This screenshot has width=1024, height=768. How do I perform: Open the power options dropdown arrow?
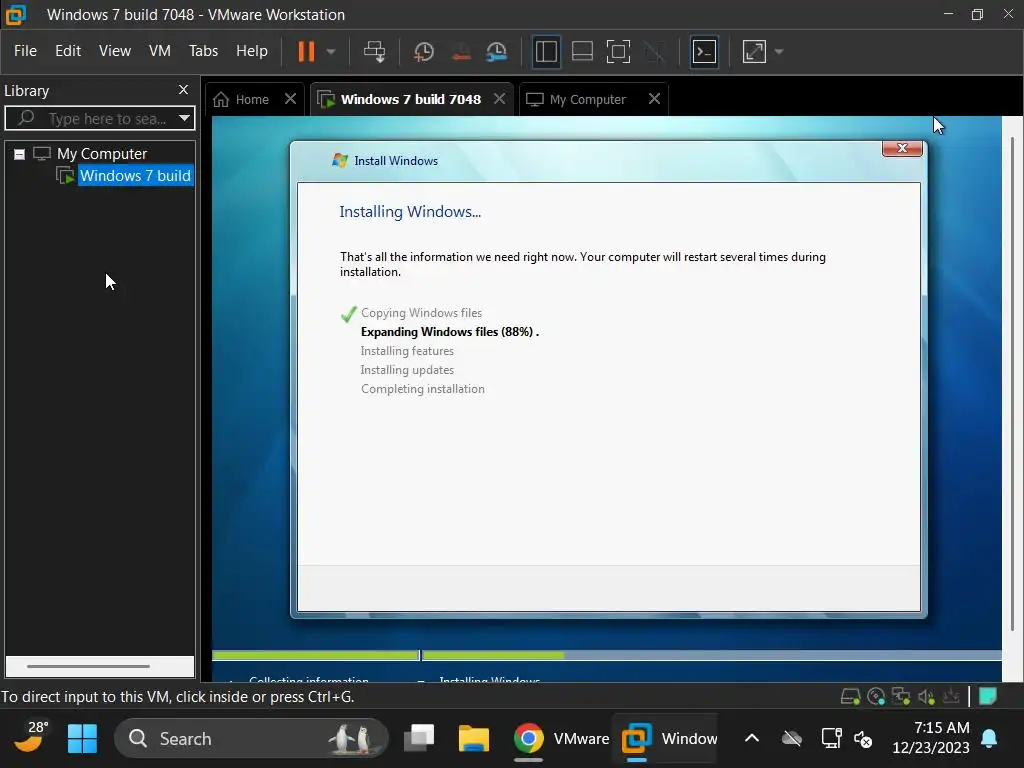(x=330, y=52)
